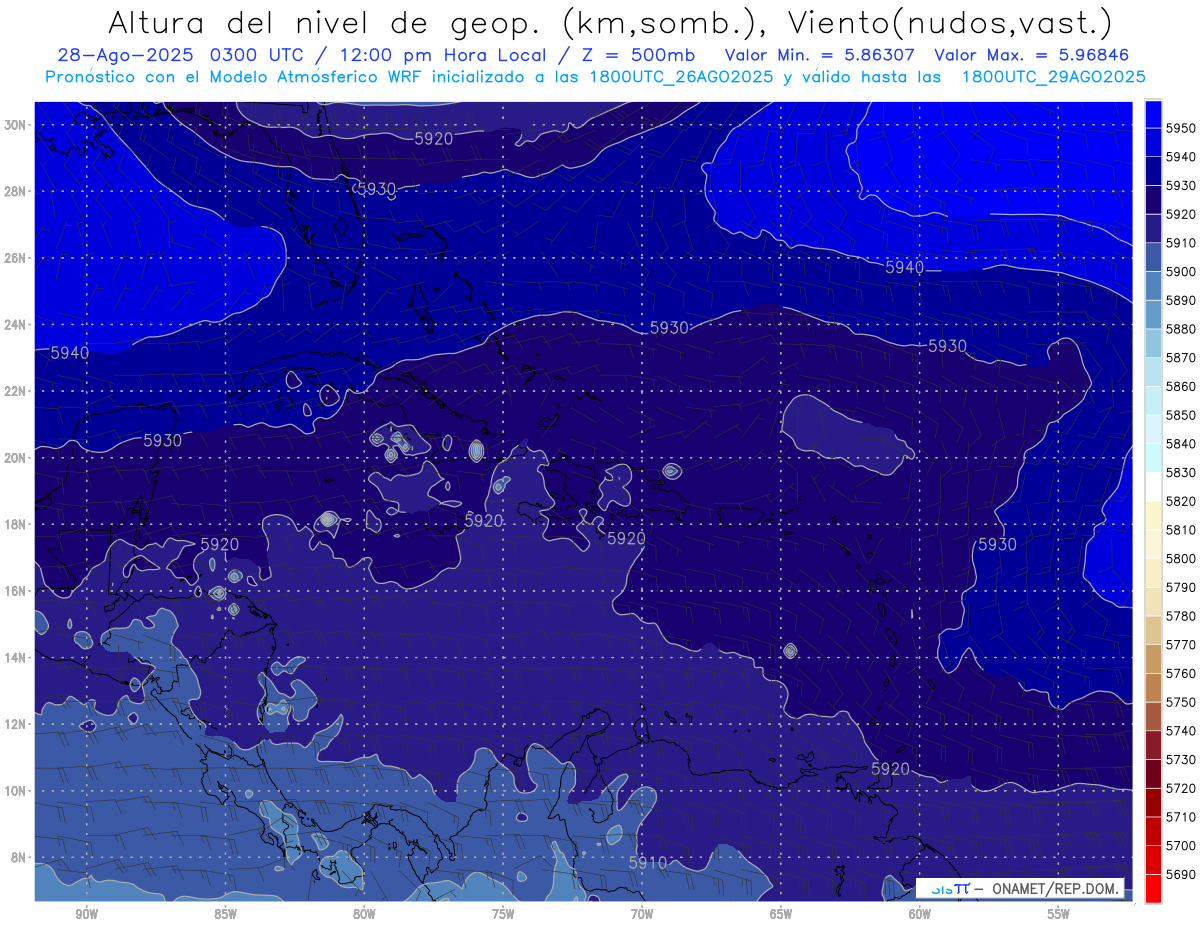This screenshot has height=927, width=1200.
Task: Click the 'Z = 500mb' level text
Action: tap(636, 55)
